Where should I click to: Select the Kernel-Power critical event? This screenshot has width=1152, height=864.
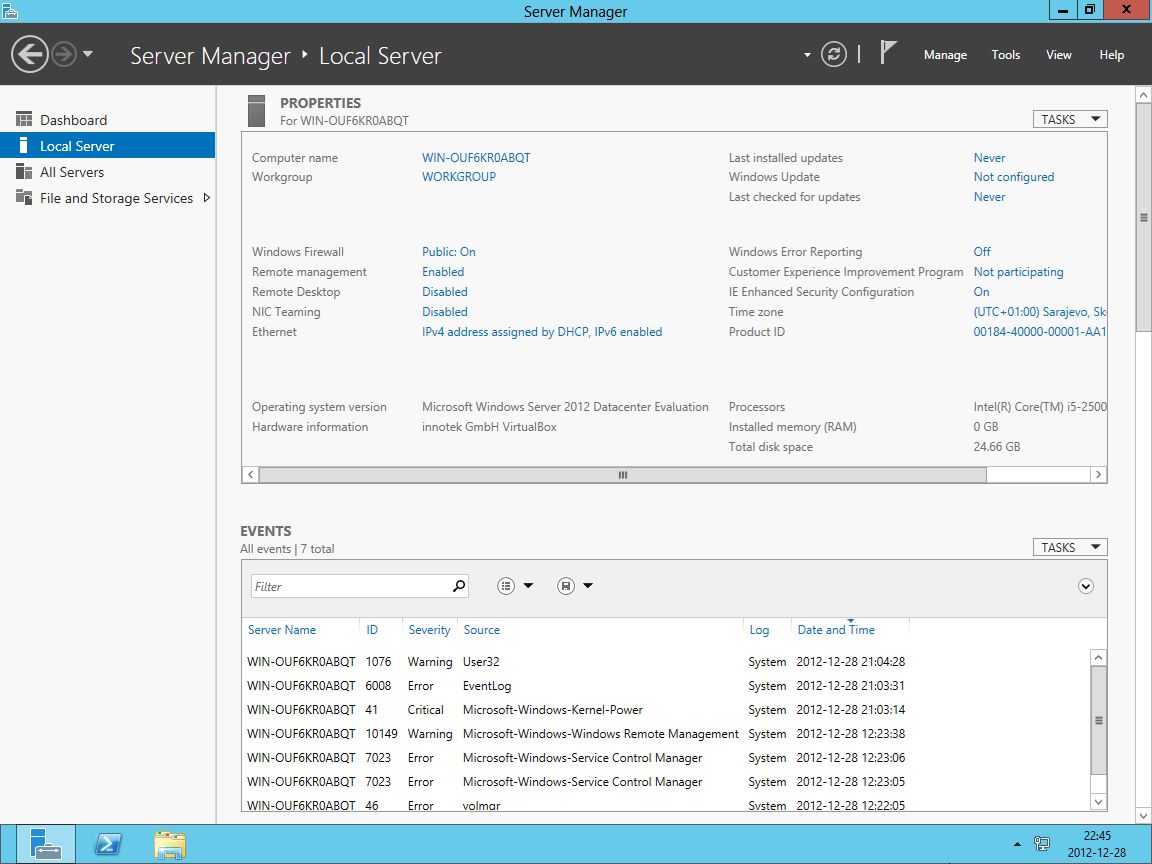(576, 710)
